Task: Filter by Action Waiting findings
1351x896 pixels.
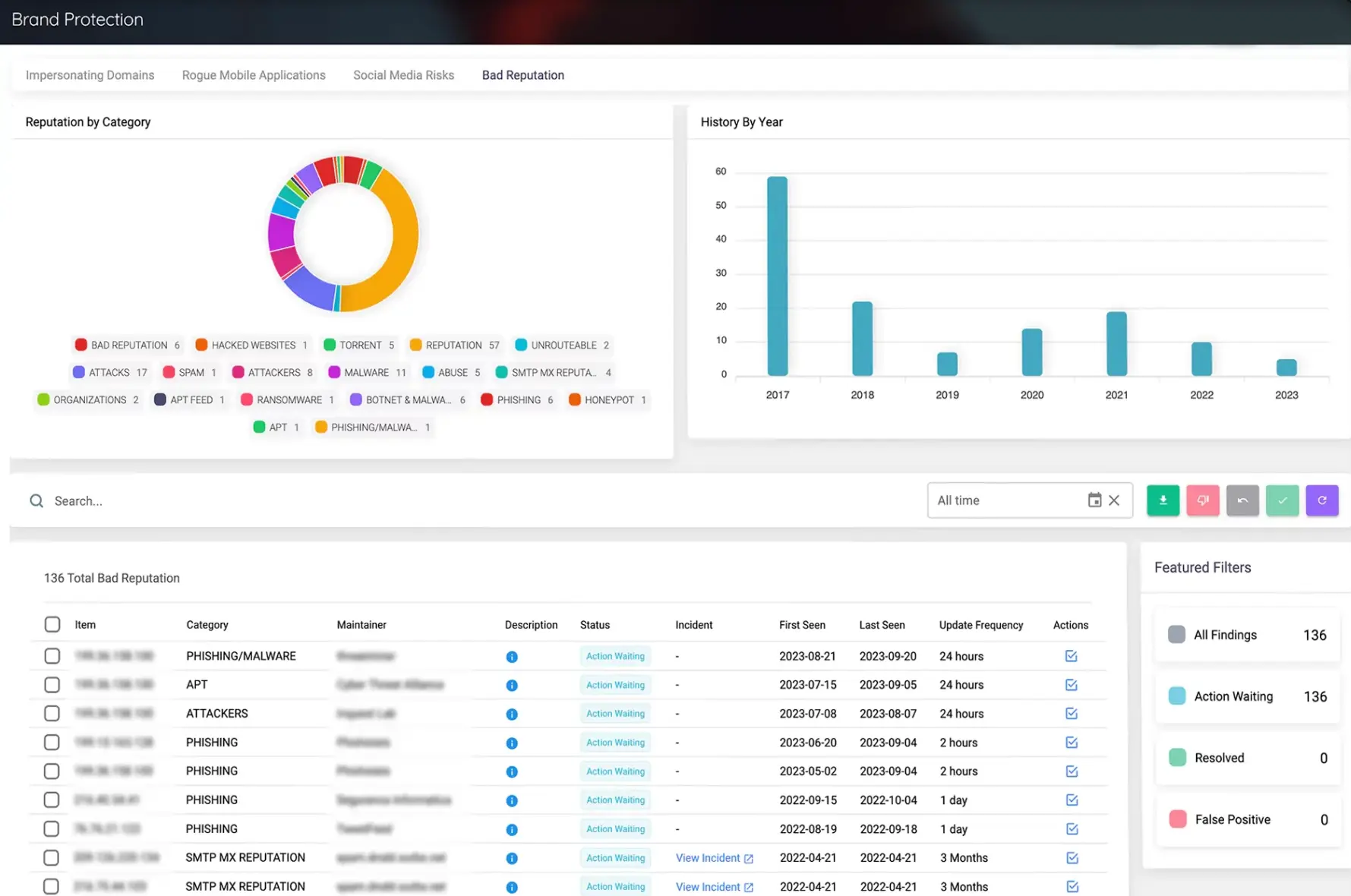Action: point(1247,696)
